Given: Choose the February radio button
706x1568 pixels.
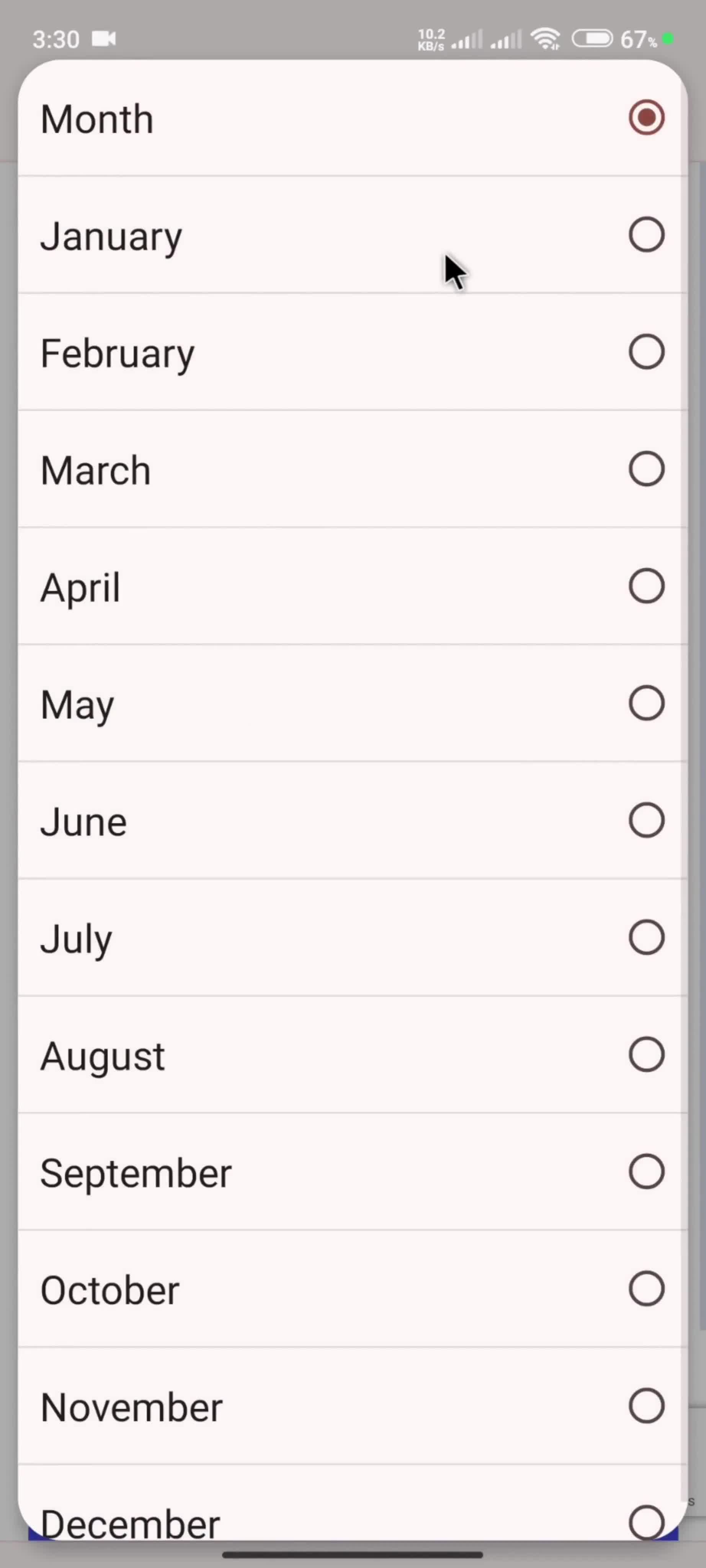Looking at the screenshot, I should [x=646, y=352].
